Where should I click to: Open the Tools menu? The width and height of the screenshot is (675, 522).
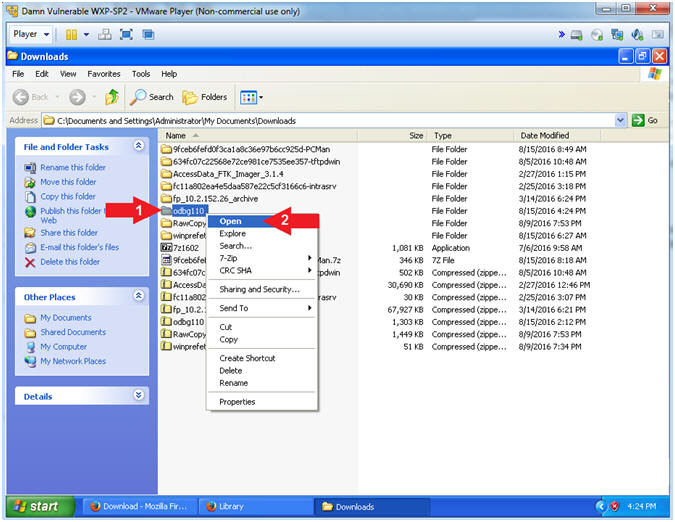click(x=141, y=74)
